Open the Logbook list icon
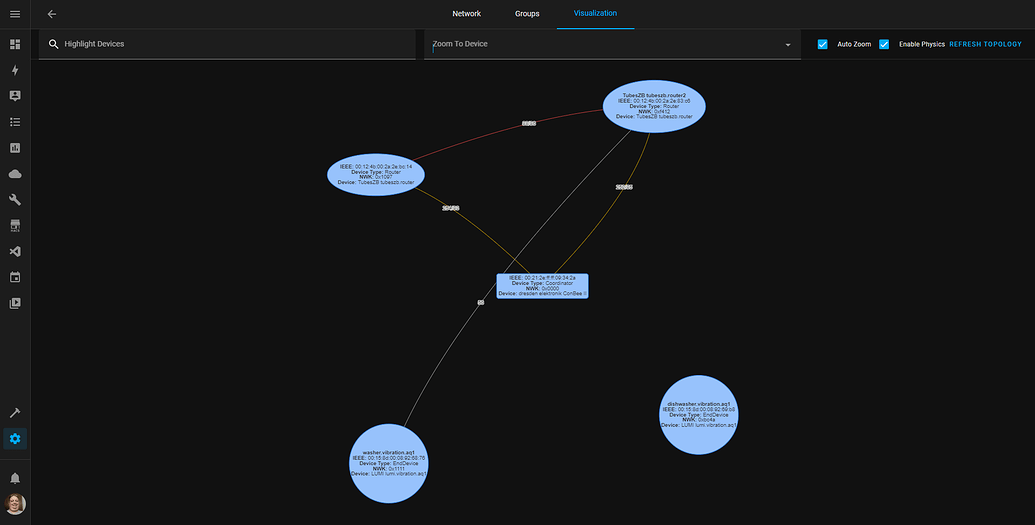Image resolution: width=1035 pixels, height=525 pixels. click(15, 122)
